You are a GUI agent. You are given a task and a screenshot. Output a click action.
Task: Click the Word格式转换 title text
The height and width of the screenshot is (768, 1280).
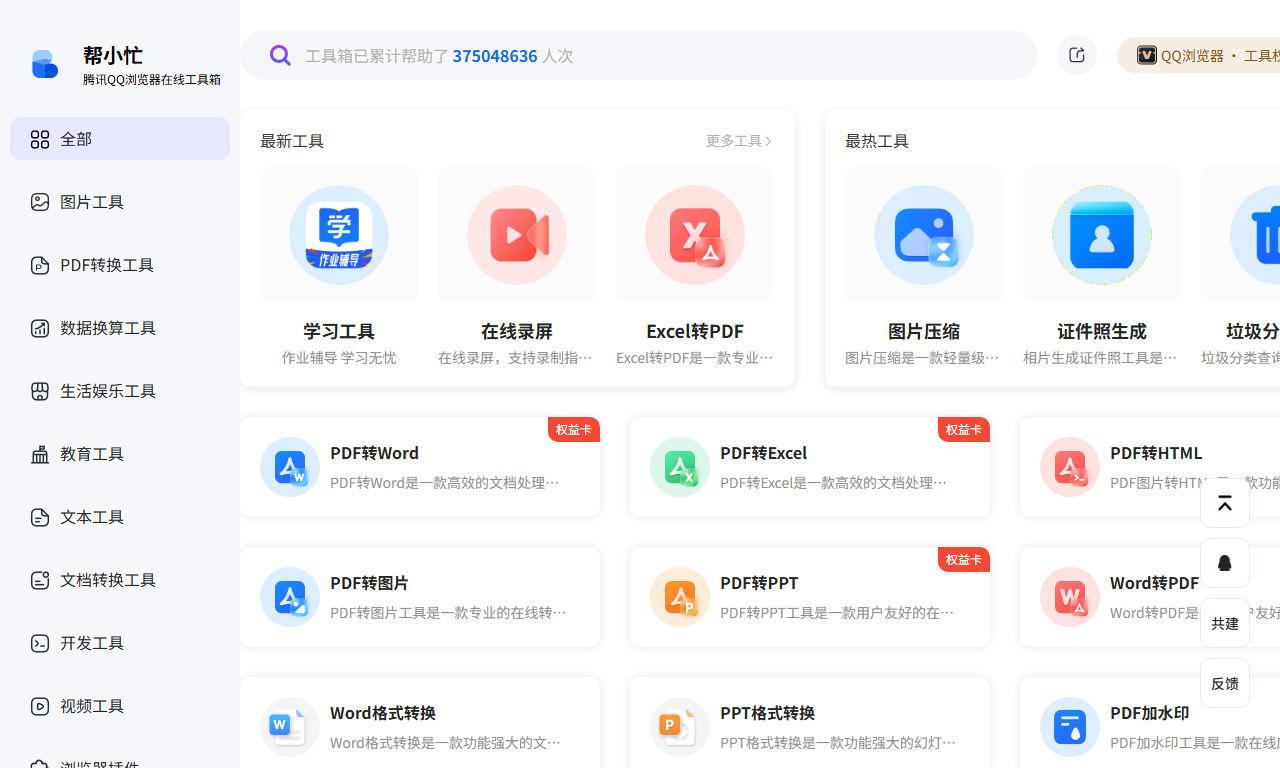point(383,713)
